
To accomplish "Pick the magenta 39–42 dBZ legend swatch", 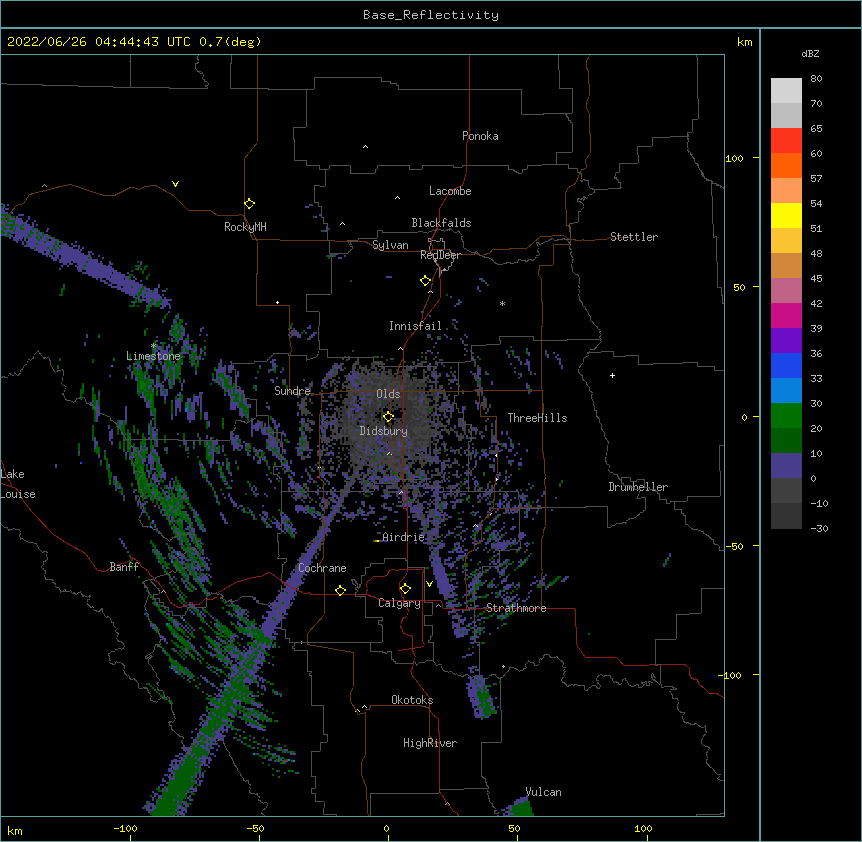I will (786, 315).
